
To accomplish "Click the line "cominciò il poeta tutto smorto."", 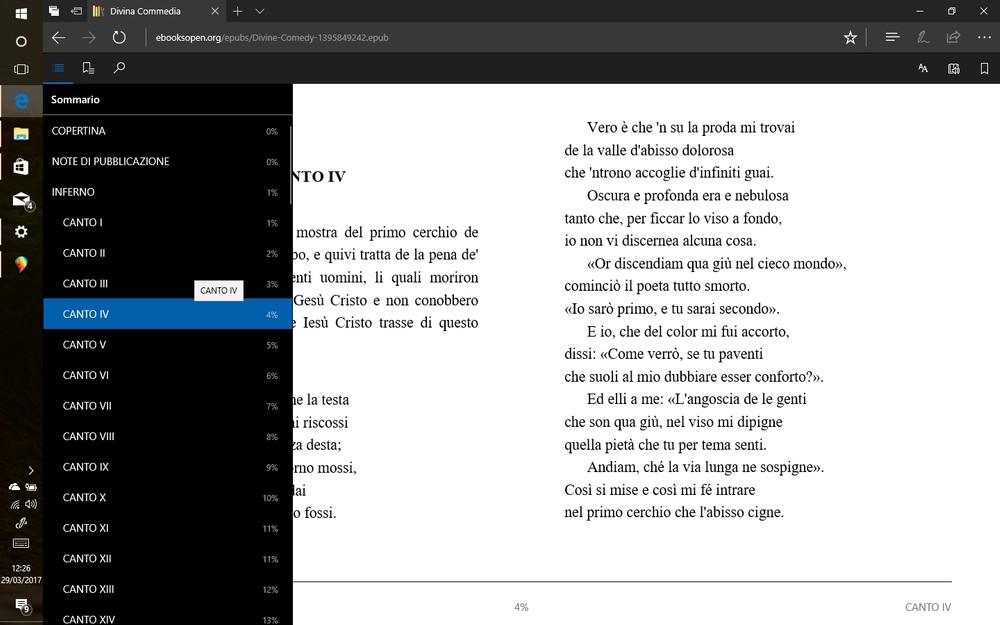I will 657,286.
